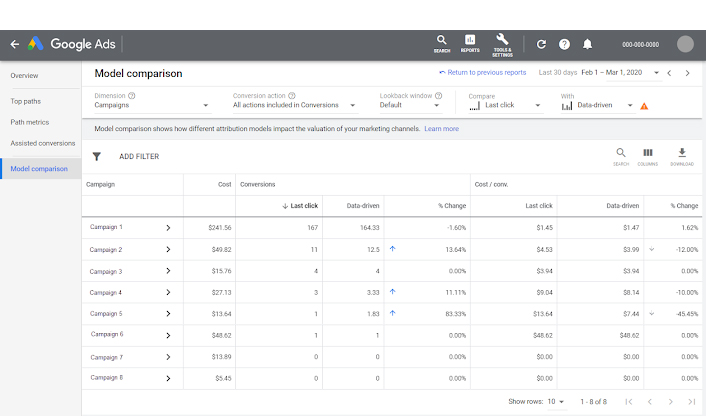Open the Show rows 10 dropdown

556,402
